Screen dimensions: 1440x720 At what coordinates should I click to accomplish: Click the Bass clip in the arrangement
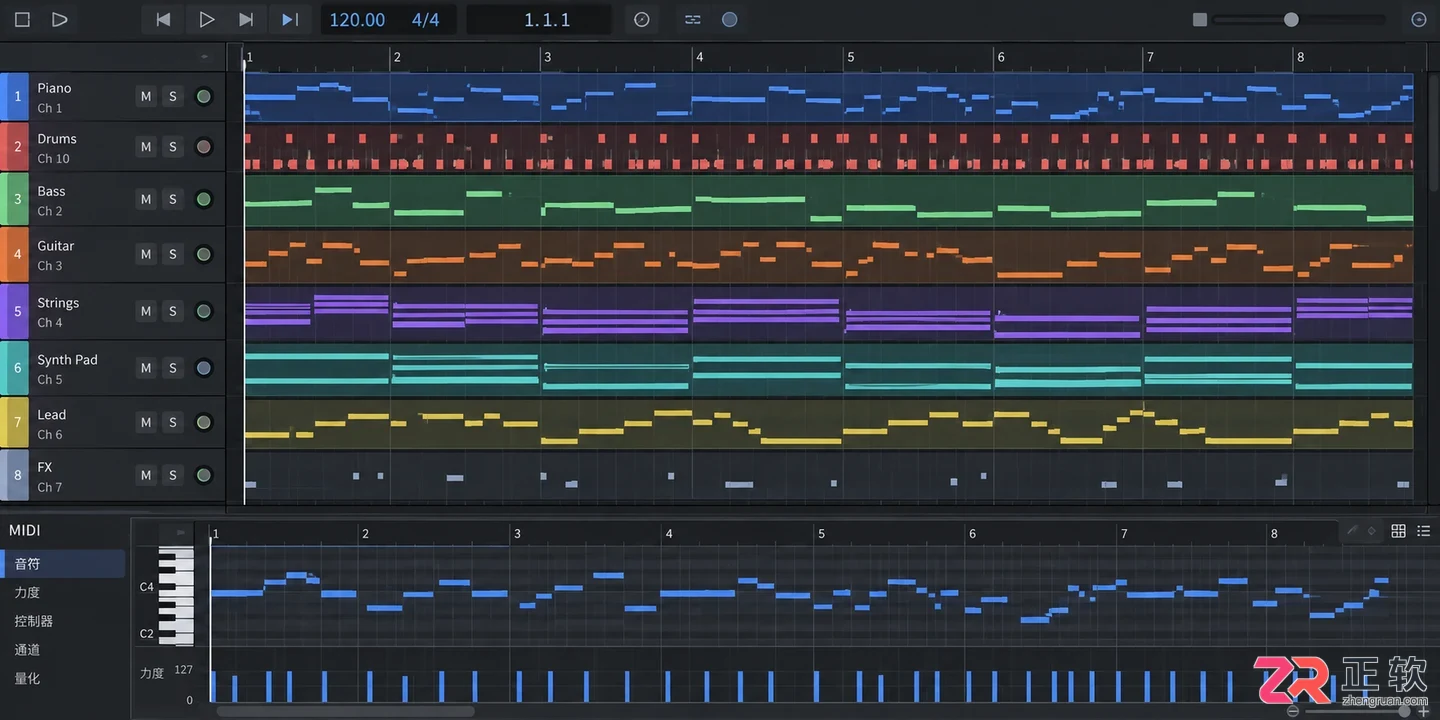[829, 200]
